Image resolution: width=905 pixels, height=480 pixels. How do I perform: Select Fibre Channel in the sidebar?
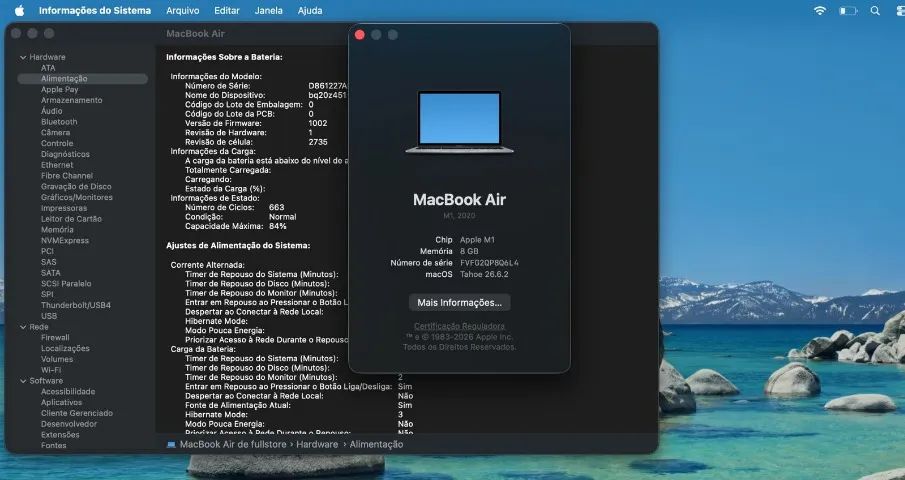pyautogui.click(x=67, y=175)
